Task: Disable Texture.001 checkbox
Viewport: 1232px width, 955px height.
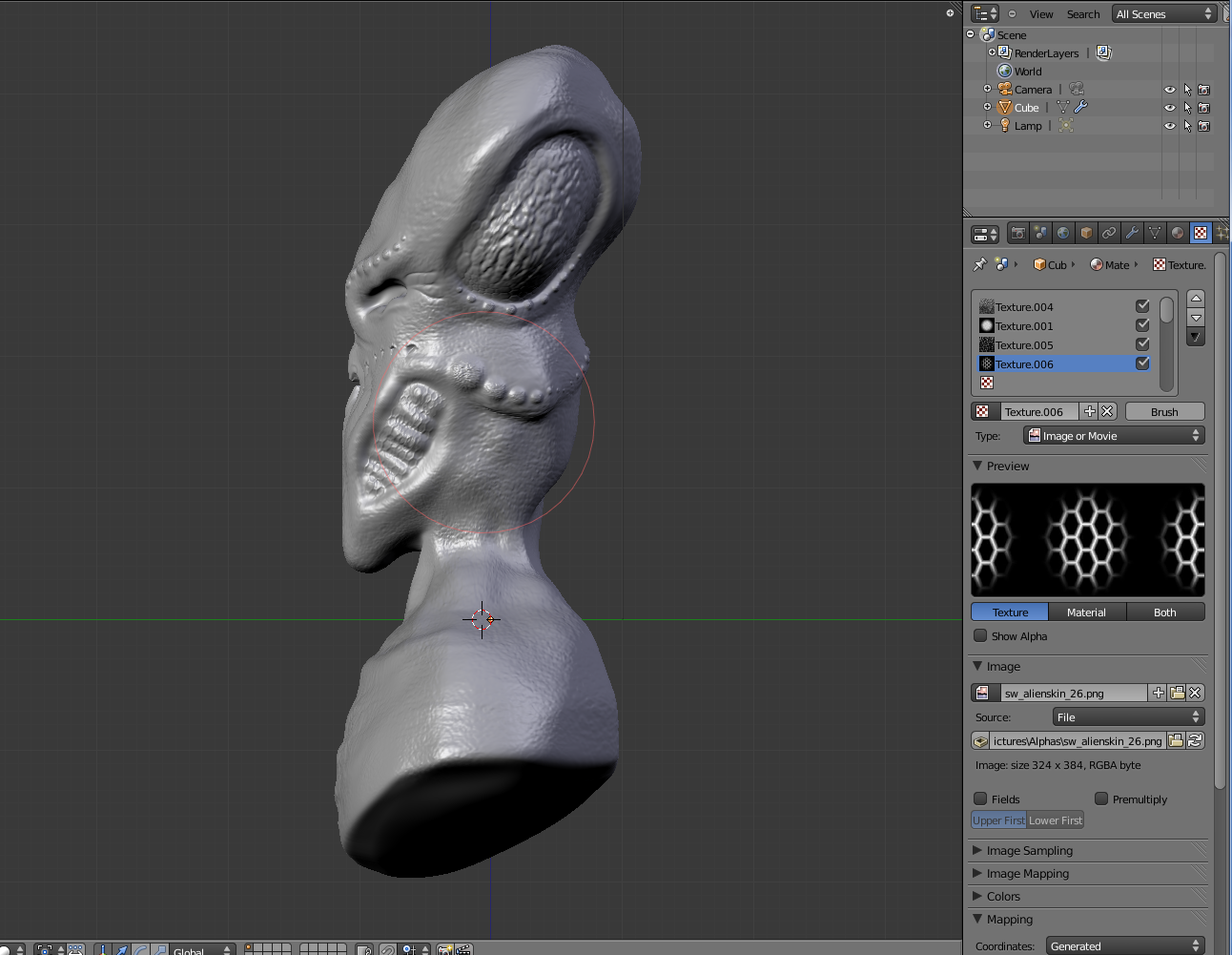Action: coord(1142,325)
